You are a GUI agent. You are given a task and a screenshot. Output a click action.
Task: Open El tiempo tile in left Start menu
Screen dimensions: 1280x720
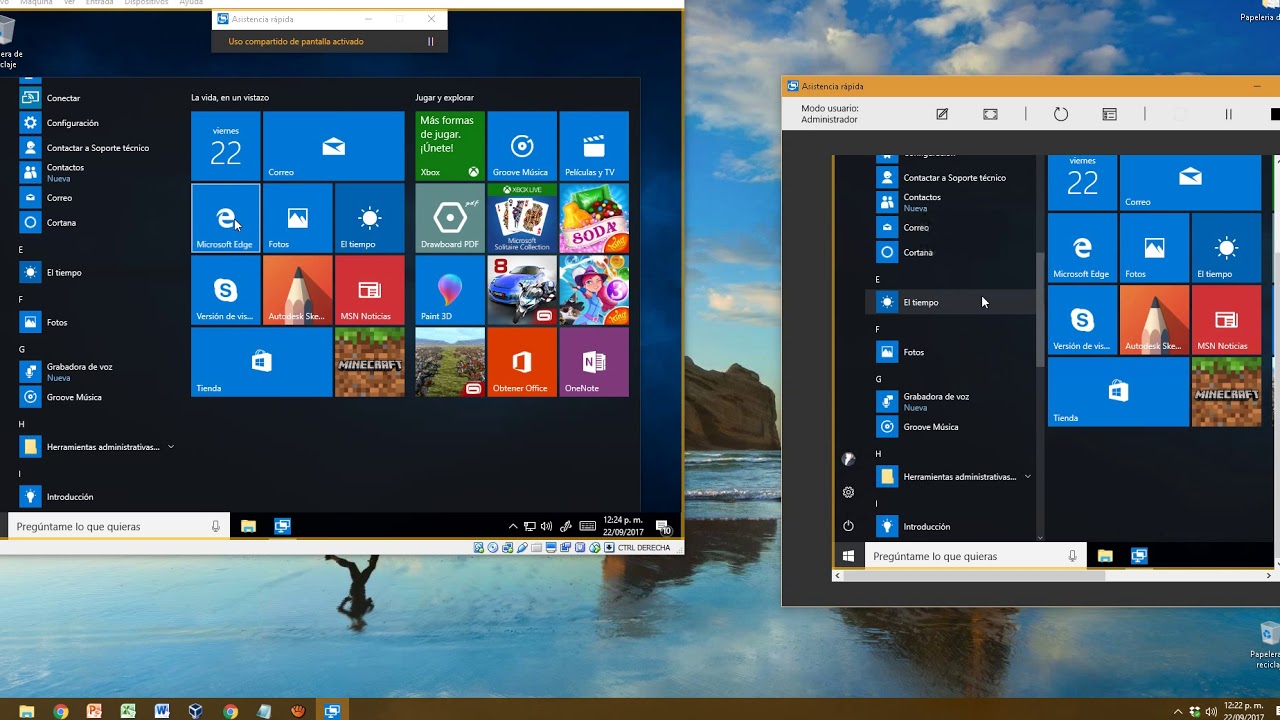pyautogui.click(x=369, y=218)
